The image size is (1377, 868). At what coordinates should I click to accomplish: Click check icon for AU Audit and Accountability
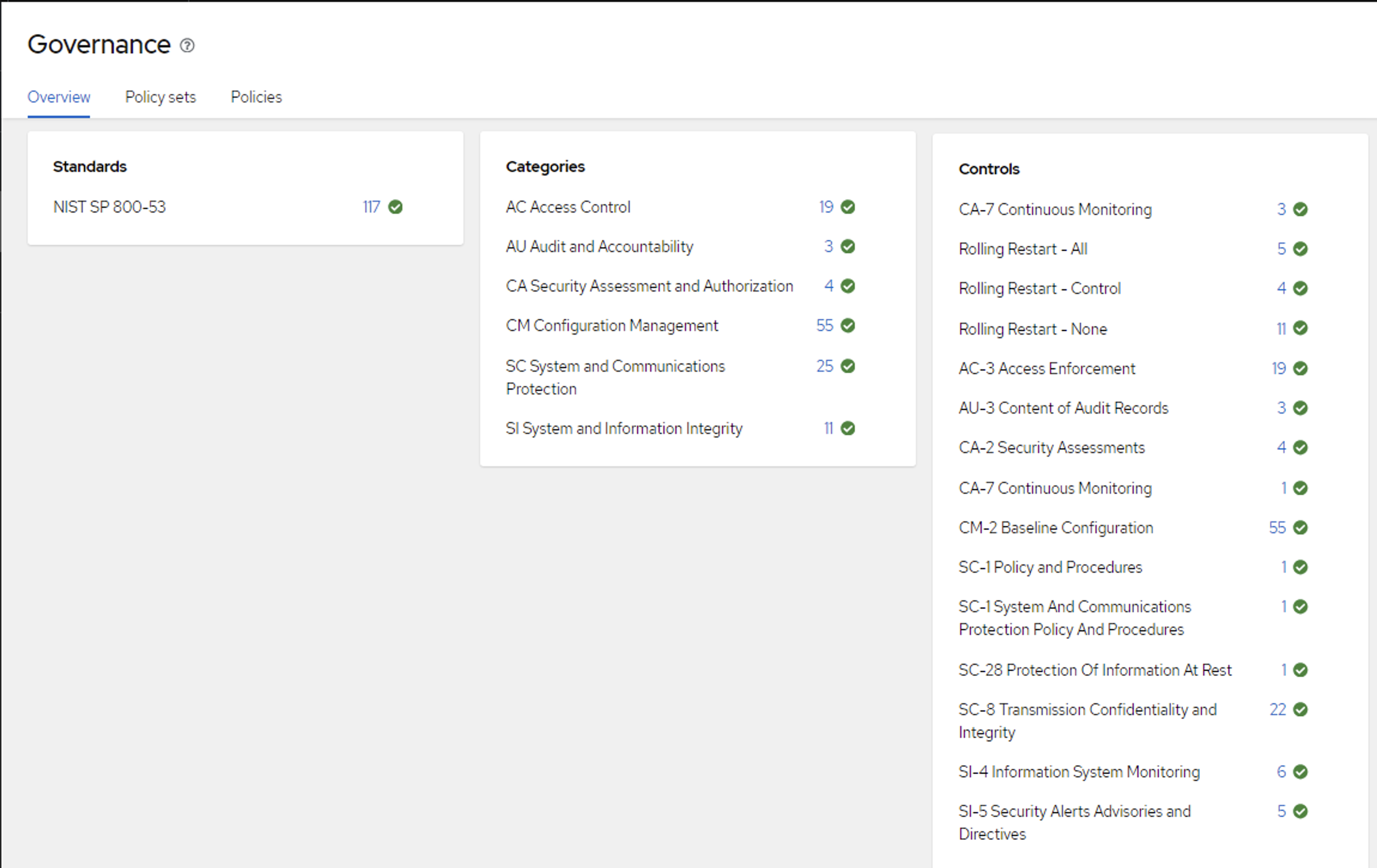[848, 247]
